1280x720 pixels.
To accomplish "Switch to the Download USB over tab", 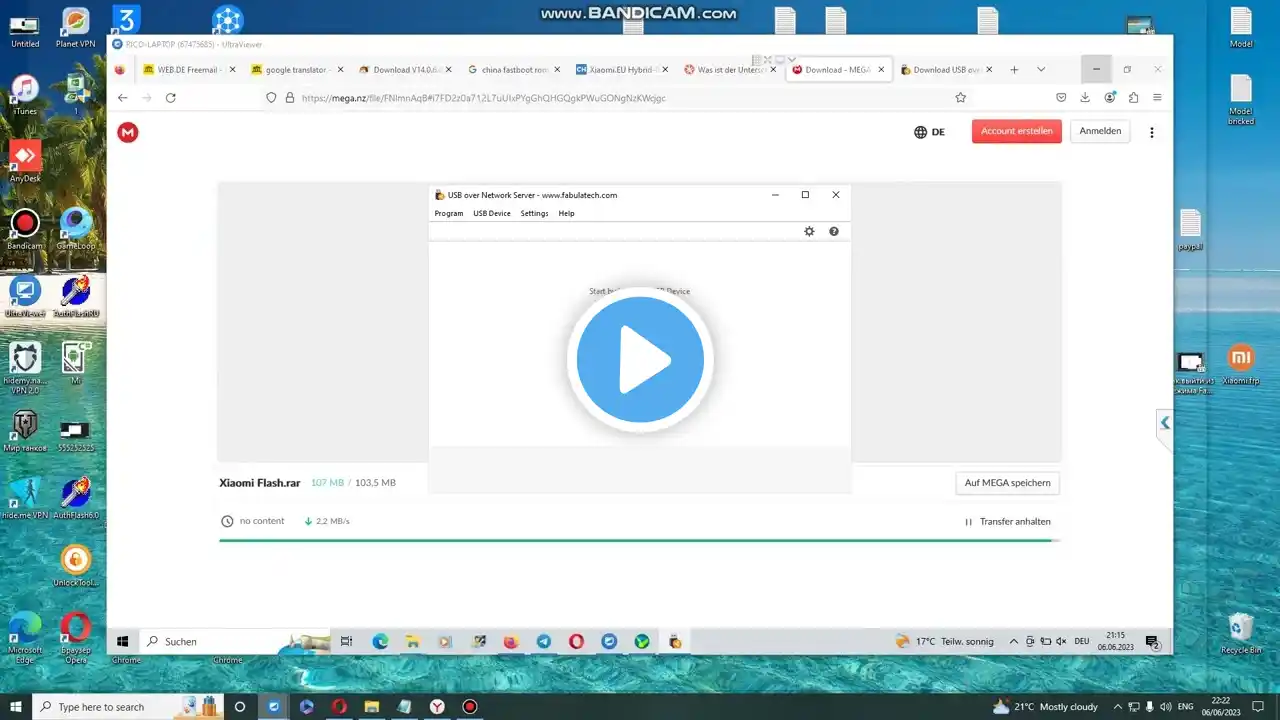I will click(x=945, y=70).
